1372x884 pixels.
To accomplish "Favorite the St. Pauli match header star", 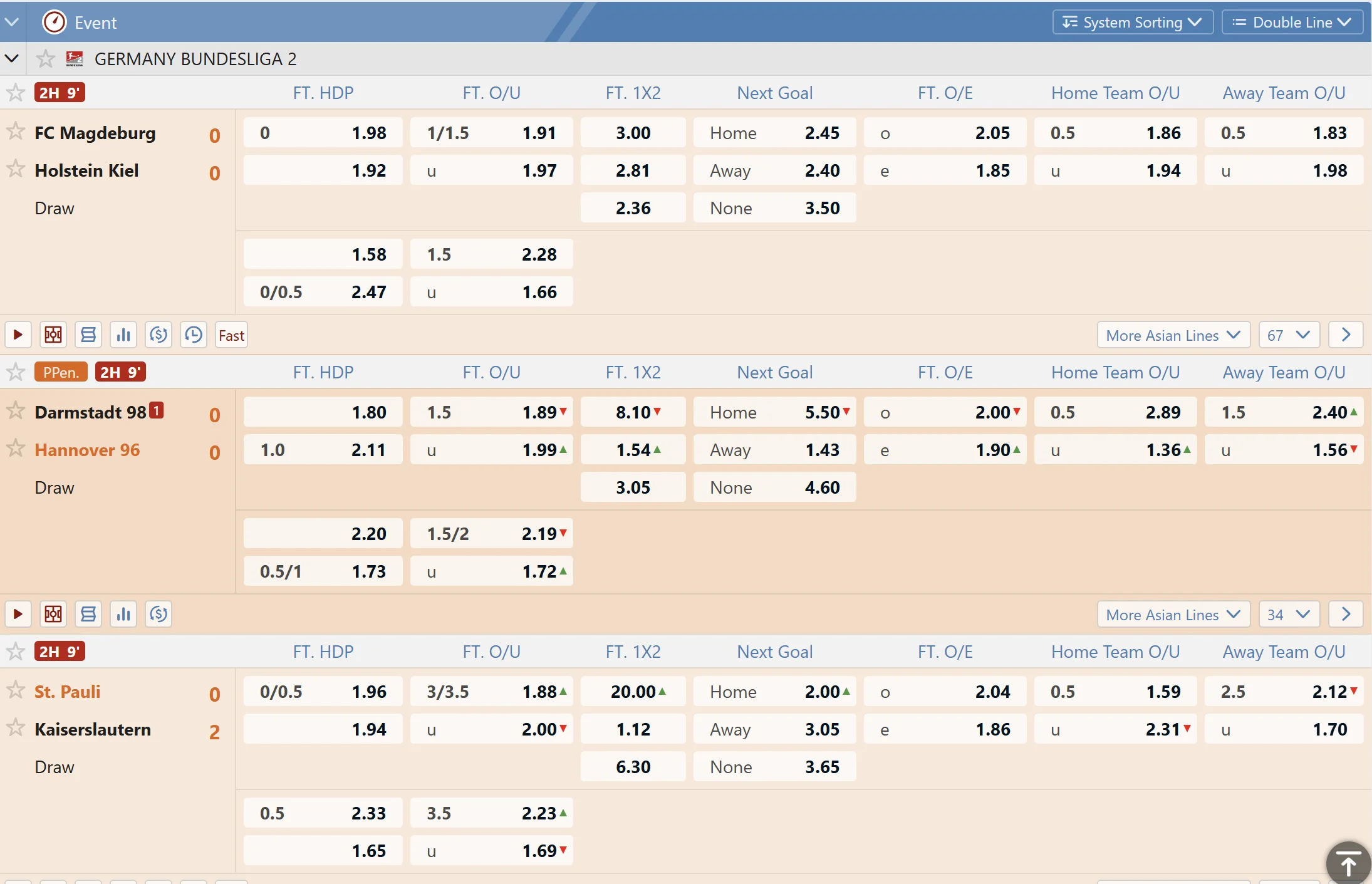I will click(x=16, y=652).
